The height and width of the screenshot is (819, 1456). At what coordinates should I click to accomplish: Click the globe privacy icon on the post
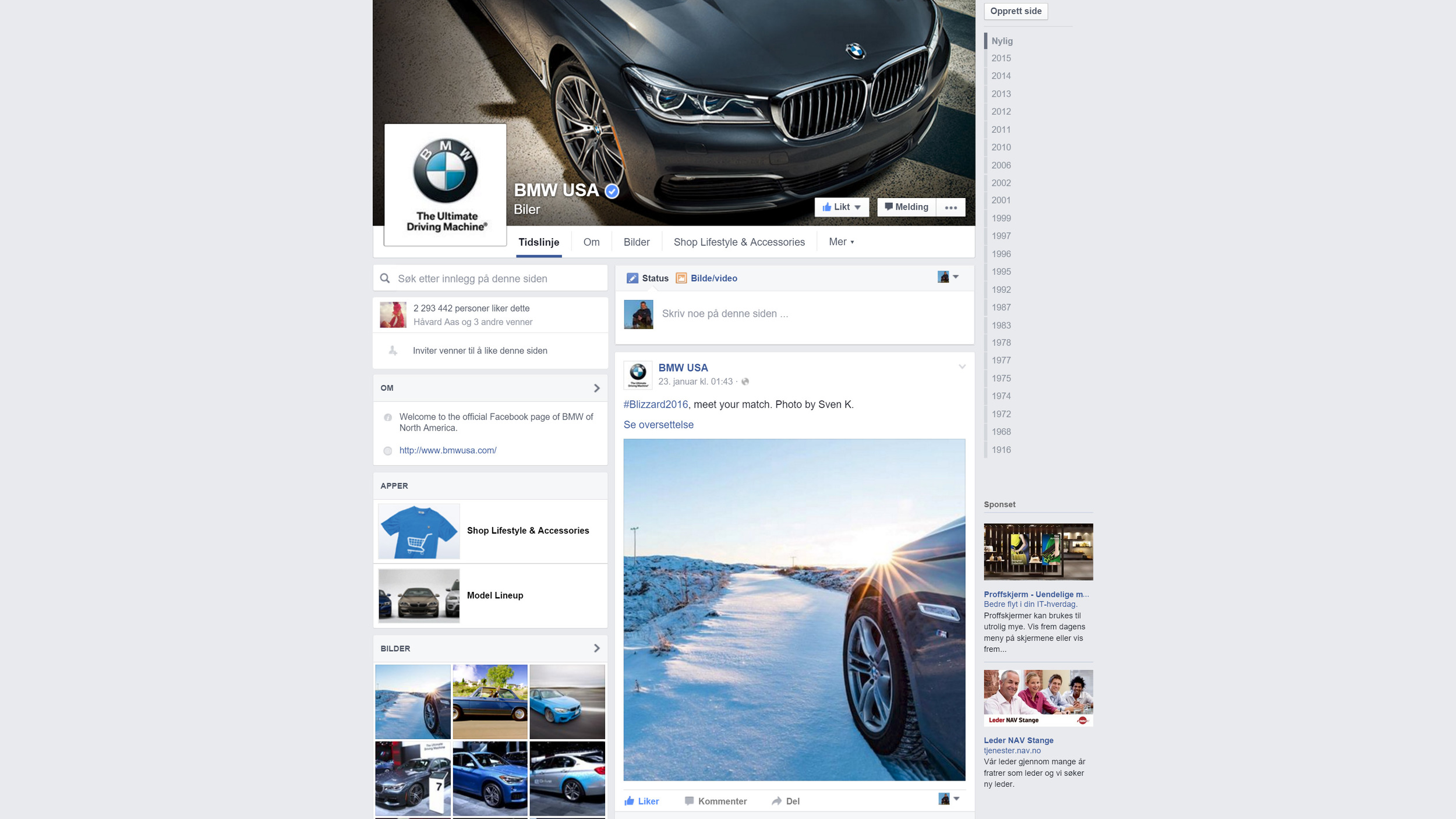click(745, 382)
